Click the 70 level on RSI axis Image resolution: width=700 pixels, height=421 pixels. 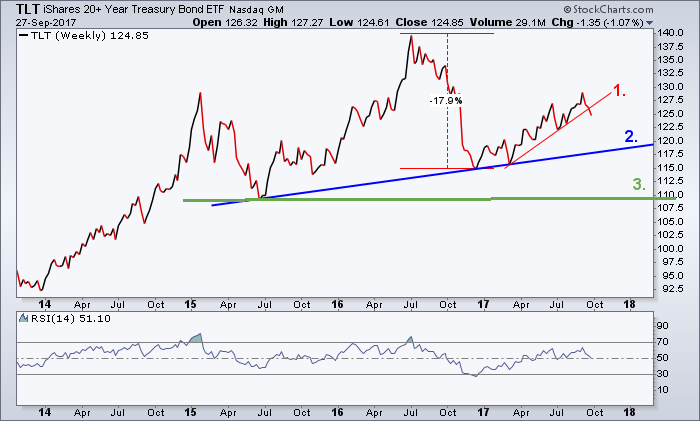662,342
